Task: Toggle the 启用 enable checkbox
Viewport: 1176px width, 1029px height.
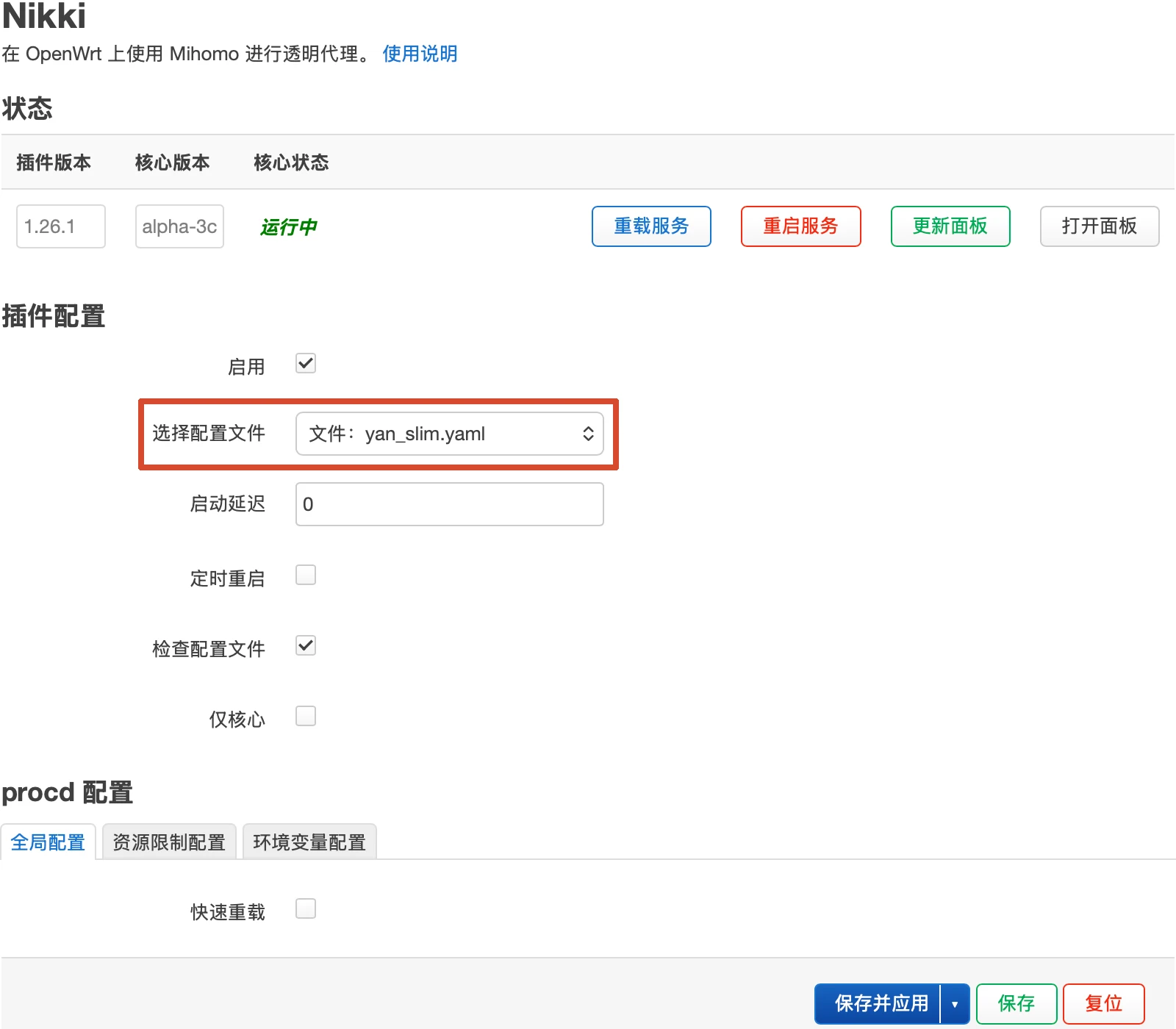Action: (306, 363)
